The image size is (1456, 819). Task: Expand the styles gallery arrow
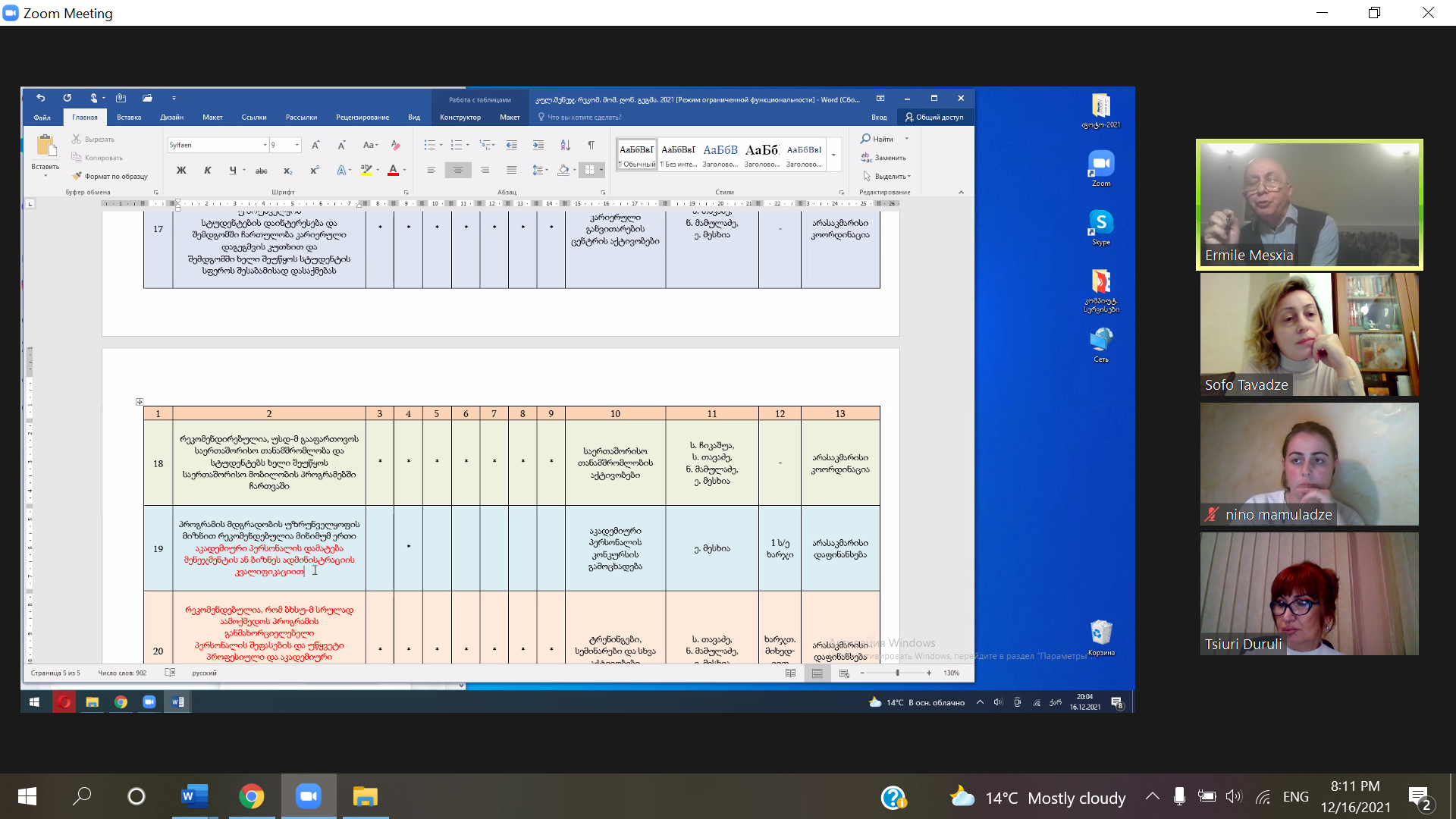pyautogui.click(x=833, y=155)
